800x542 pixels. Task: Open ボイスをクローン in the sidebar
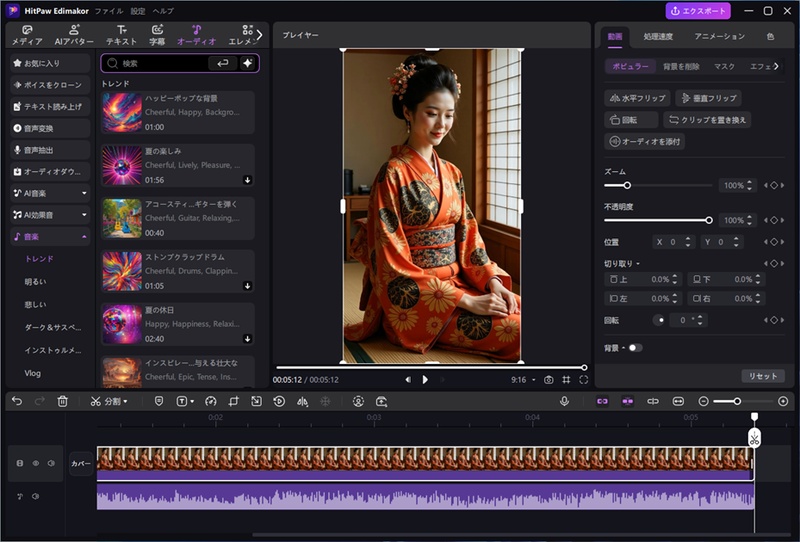(50, 85)
